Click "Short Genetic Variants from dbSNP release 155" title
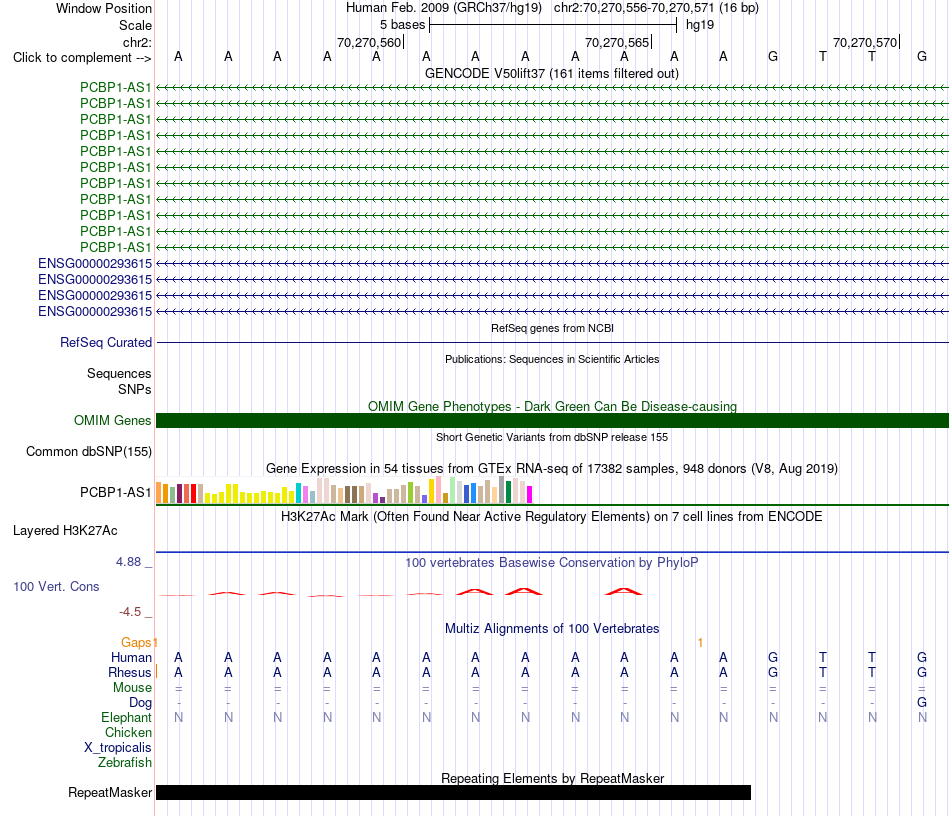The height and width of the screenshot is (816, 950). click(552, 437)
